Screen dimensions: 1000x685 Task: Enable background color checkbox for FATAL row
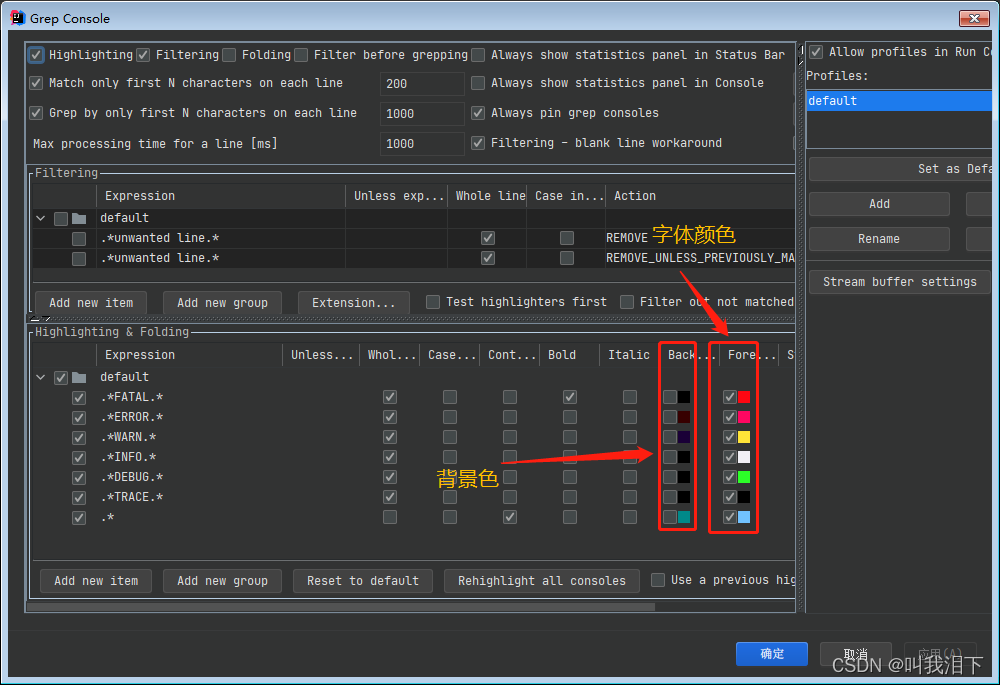669,397
